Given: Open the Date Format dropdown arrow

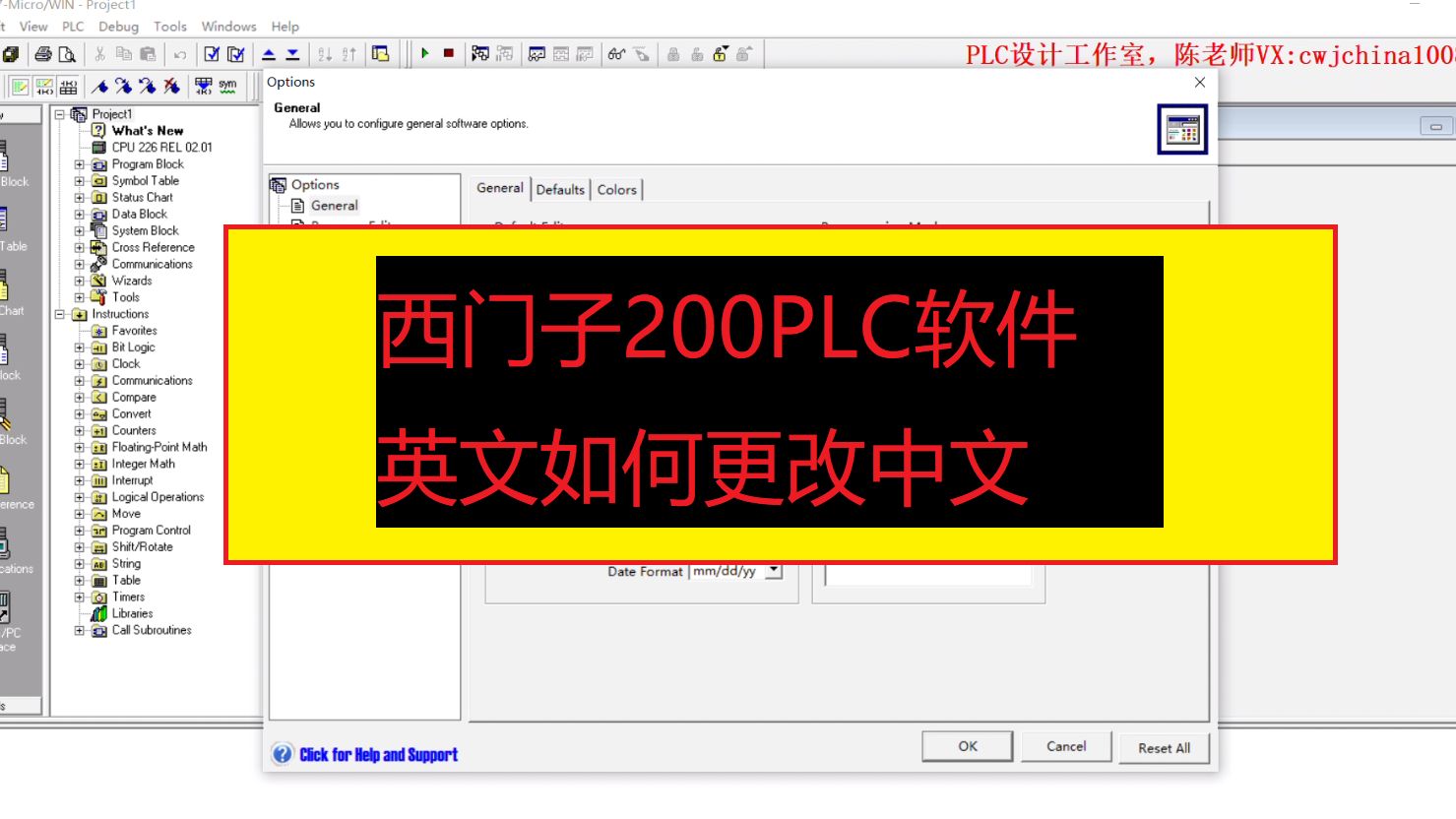Looking at the screenshot, I should (x=774, y=570).
